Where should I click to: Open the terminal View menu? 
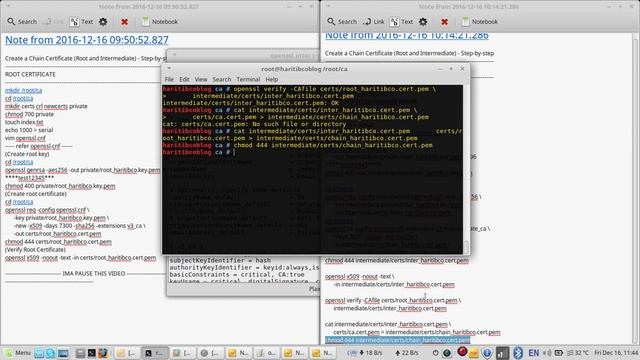[x=201, y=79]
